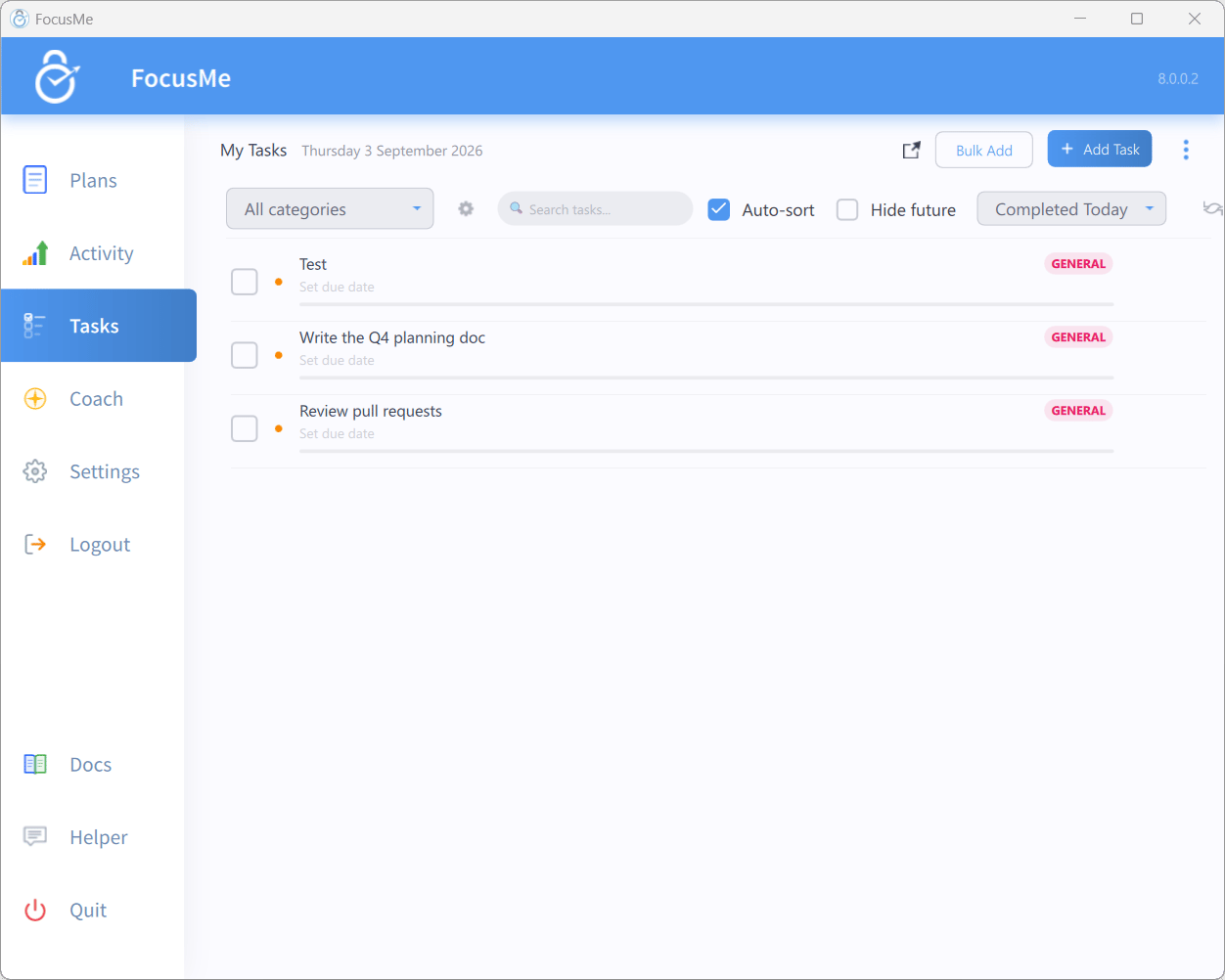
Task: Click the FocusMe lock logo
Action: tap(56, 77)
